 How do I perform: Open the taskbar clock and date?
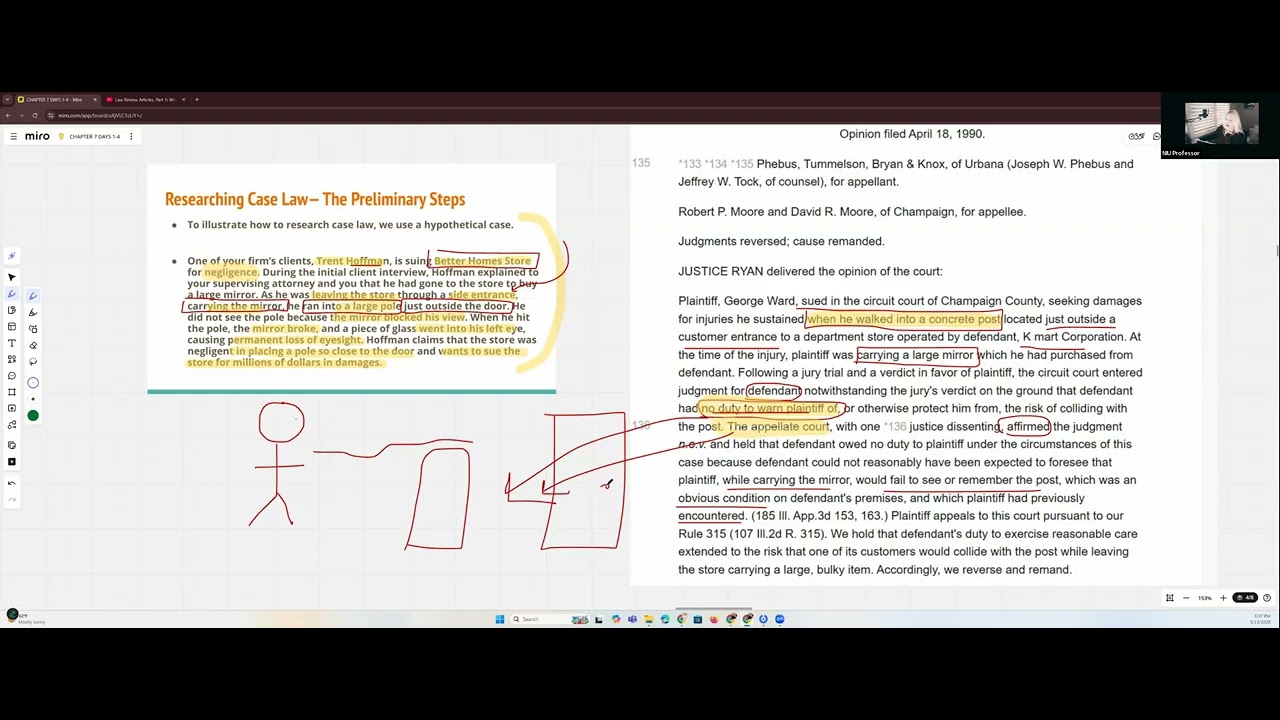tap(1259, 619)
